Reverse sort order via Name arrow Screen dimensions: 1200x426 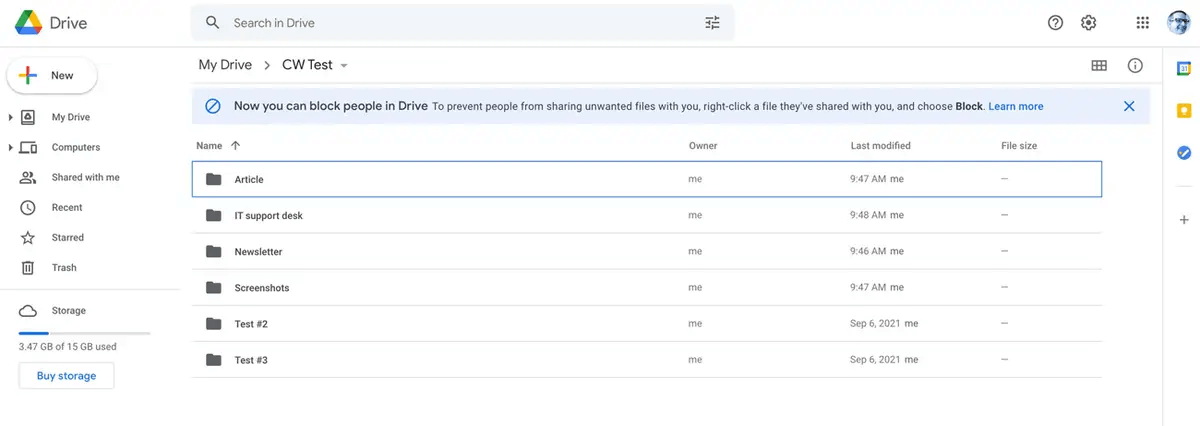[236, 146]
